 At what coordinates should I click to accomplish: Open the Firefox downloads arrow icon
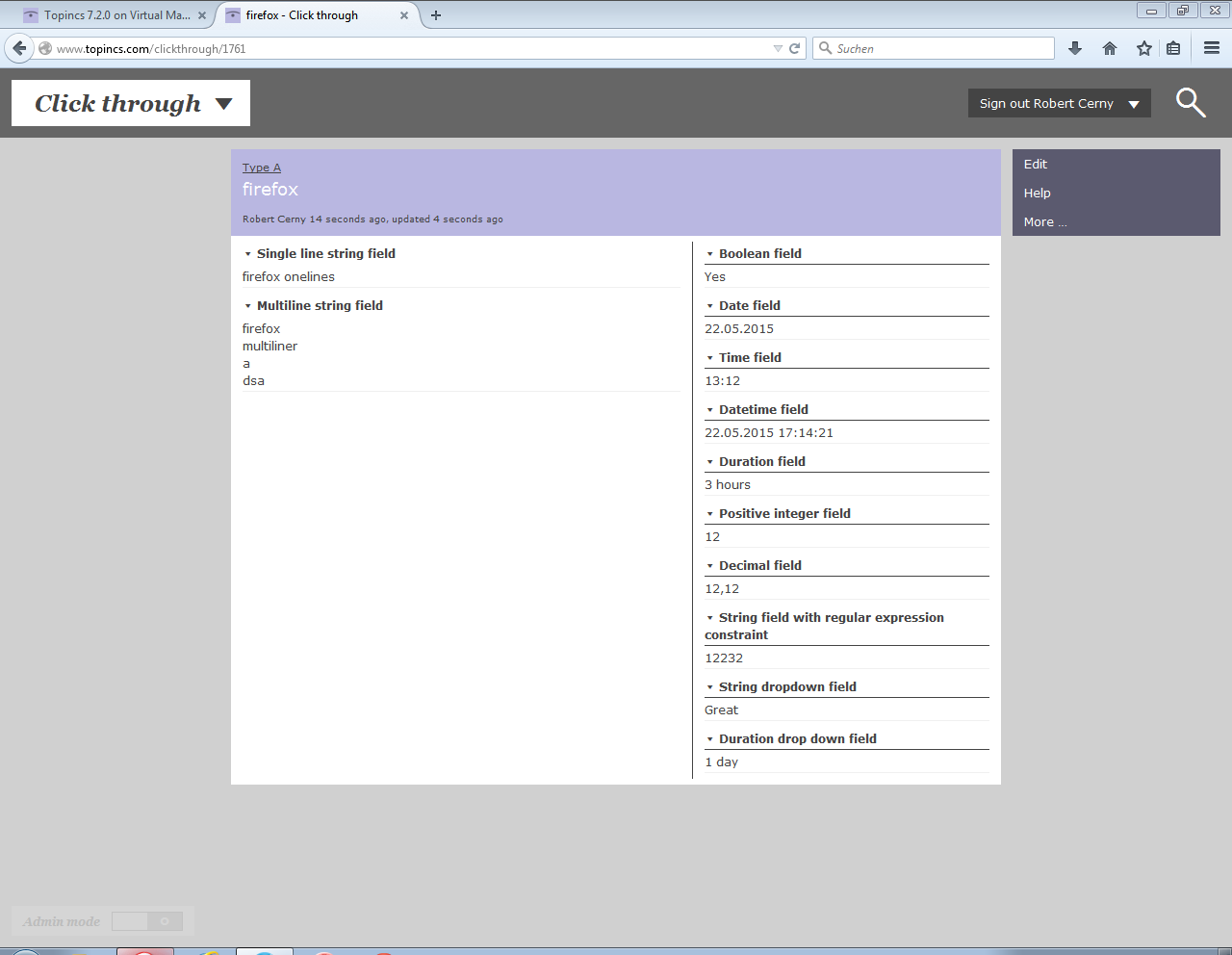click(x=1075, y=48)
